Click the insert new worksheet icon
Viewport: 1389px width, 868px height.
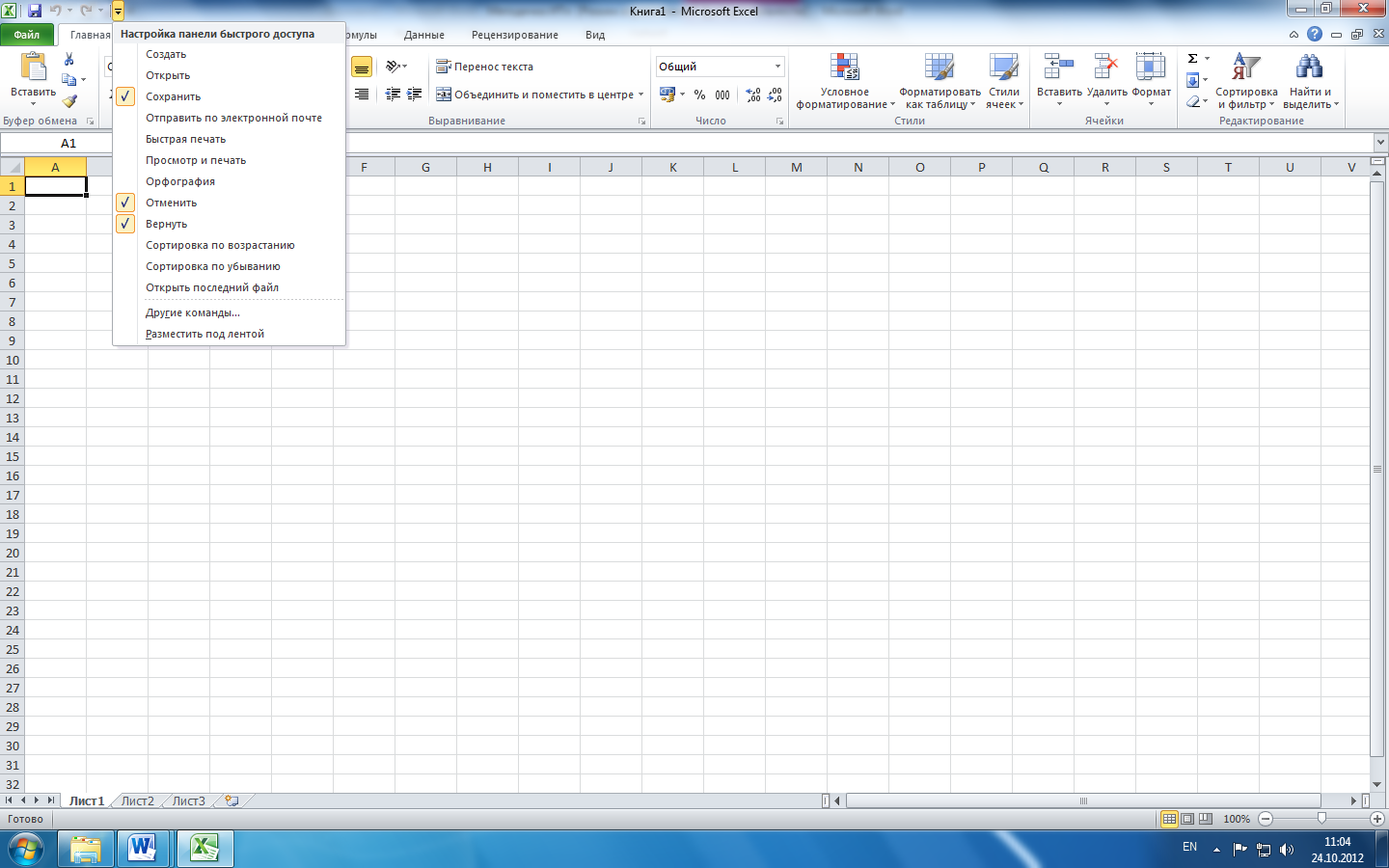click(232, 800)
